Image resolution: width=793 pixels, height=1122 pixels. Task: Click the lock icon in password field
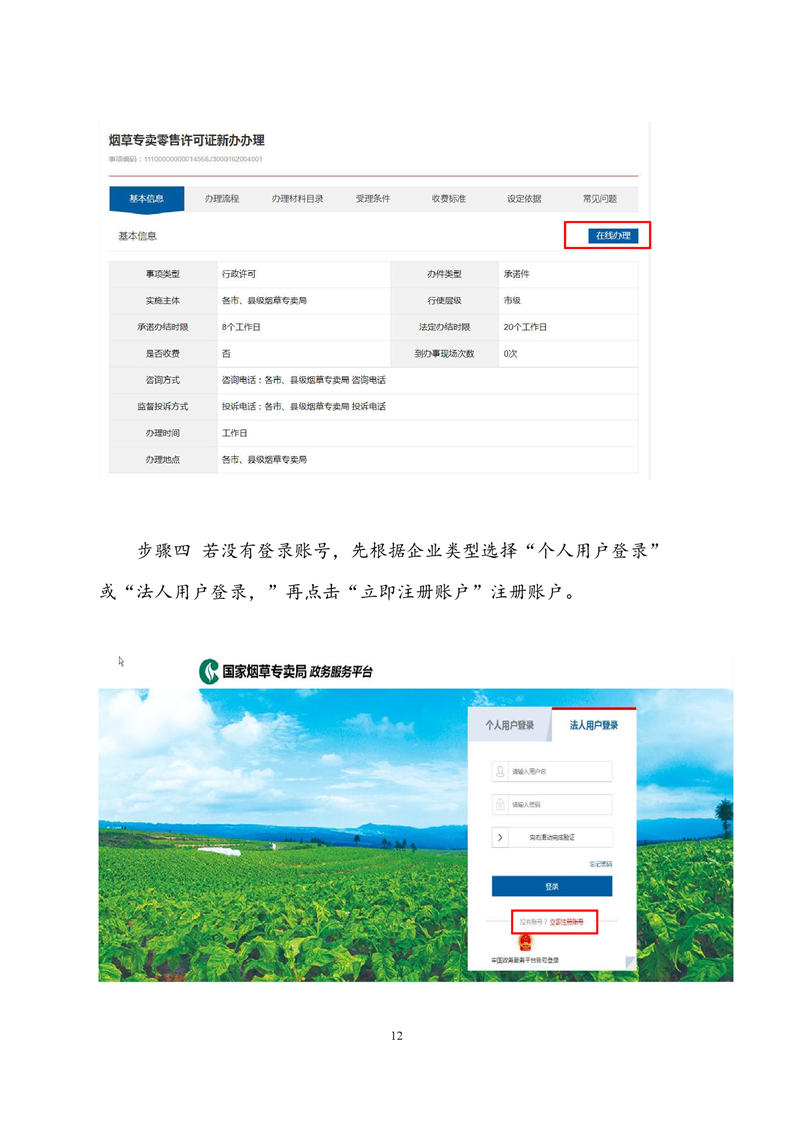(x=500, y=804)
